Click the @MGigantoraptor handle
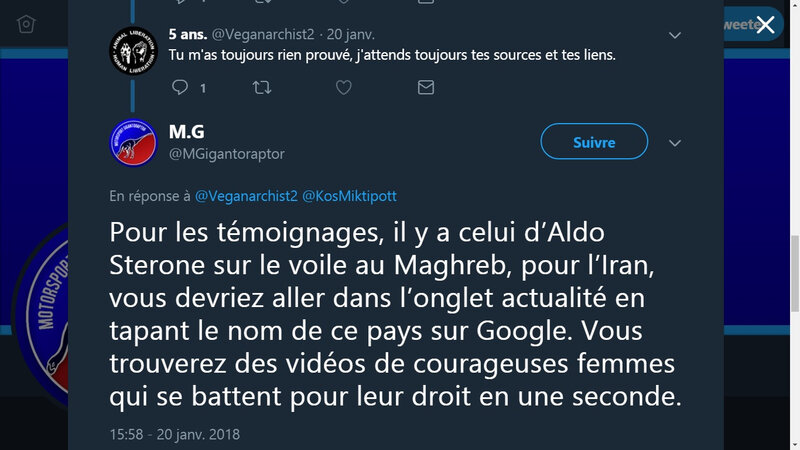Image resolution: width=800 pixels, height=450 pixels. (227, 154)
